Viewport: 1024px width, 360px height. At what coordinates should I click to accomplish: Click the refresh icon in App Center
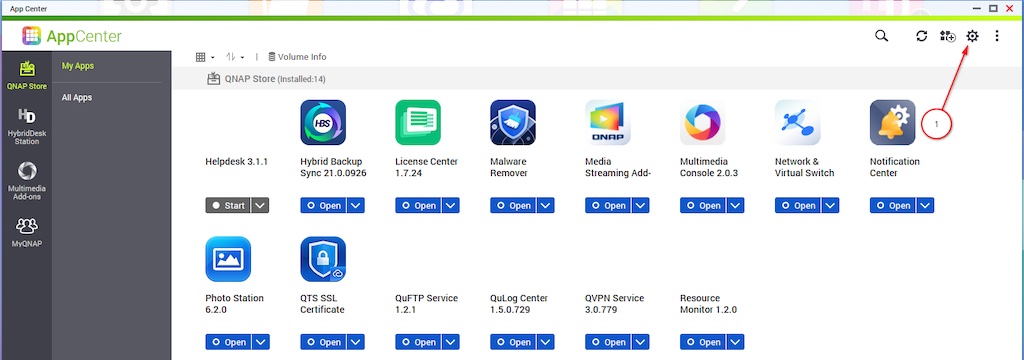pos(921,36)
